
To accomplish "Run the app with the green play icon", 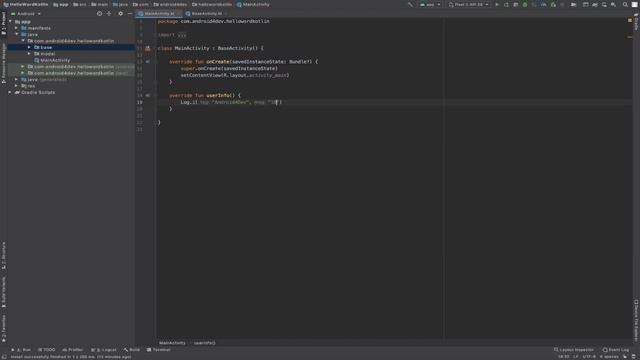I will (x=497, y=4).
